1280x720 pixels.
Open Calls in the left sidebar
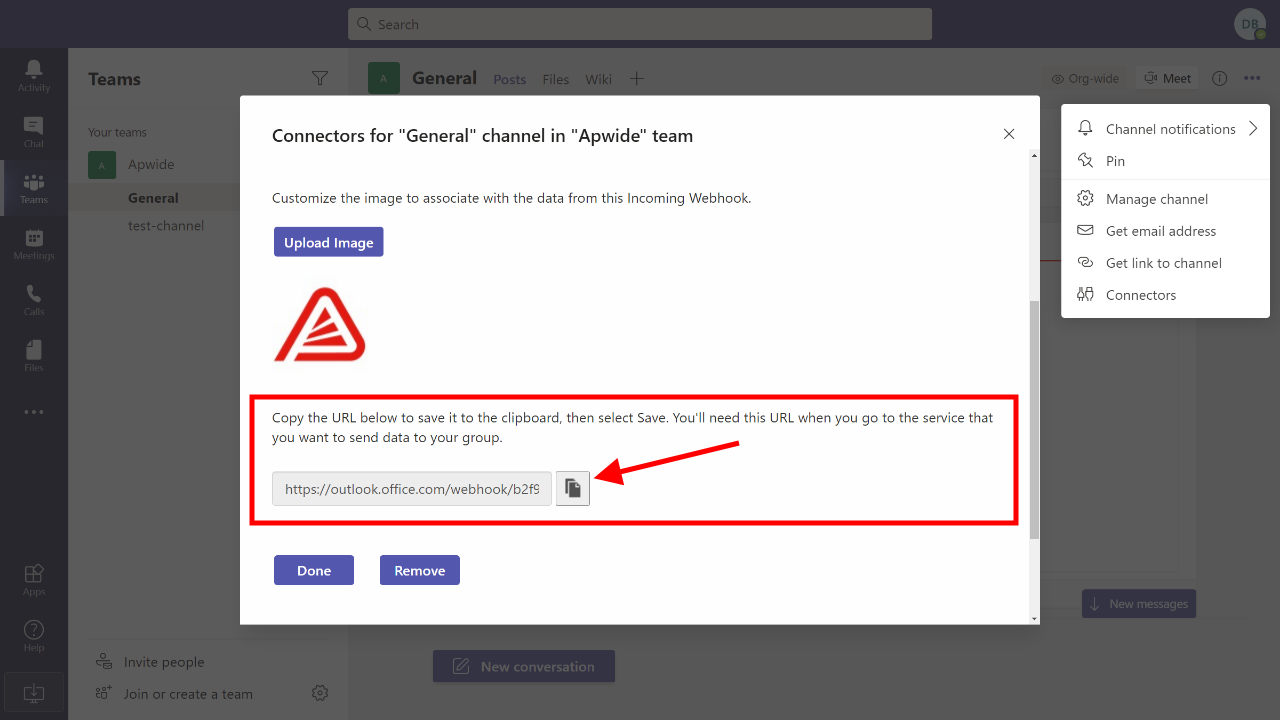point(34,299)
